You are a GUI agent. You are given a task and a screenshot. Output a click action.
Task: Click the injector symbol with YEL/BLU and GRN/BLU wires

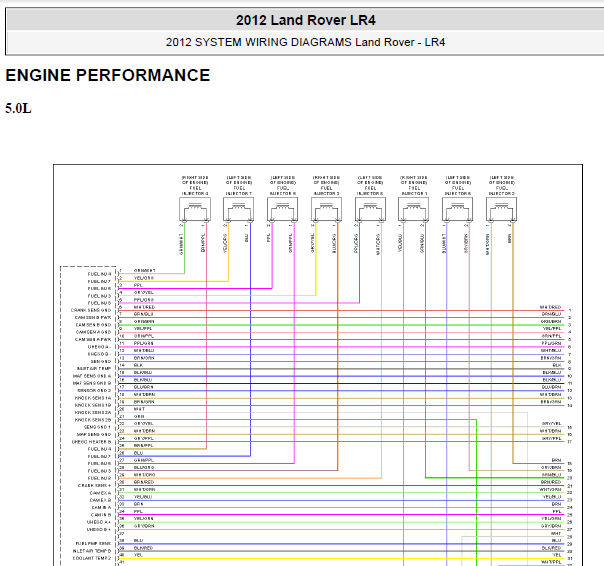click(x=414, y=209)
